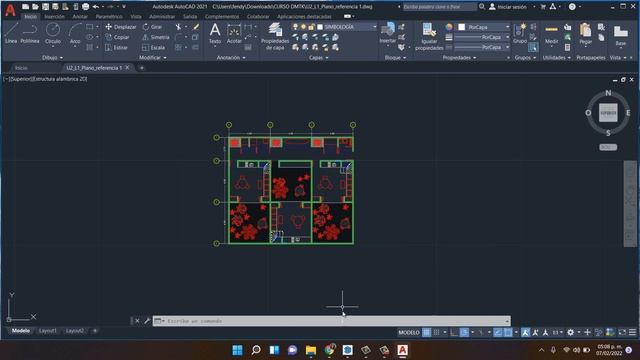Click the command line wrench customize icon
This screenshot has width=640, height=360.
click(147, 321)
